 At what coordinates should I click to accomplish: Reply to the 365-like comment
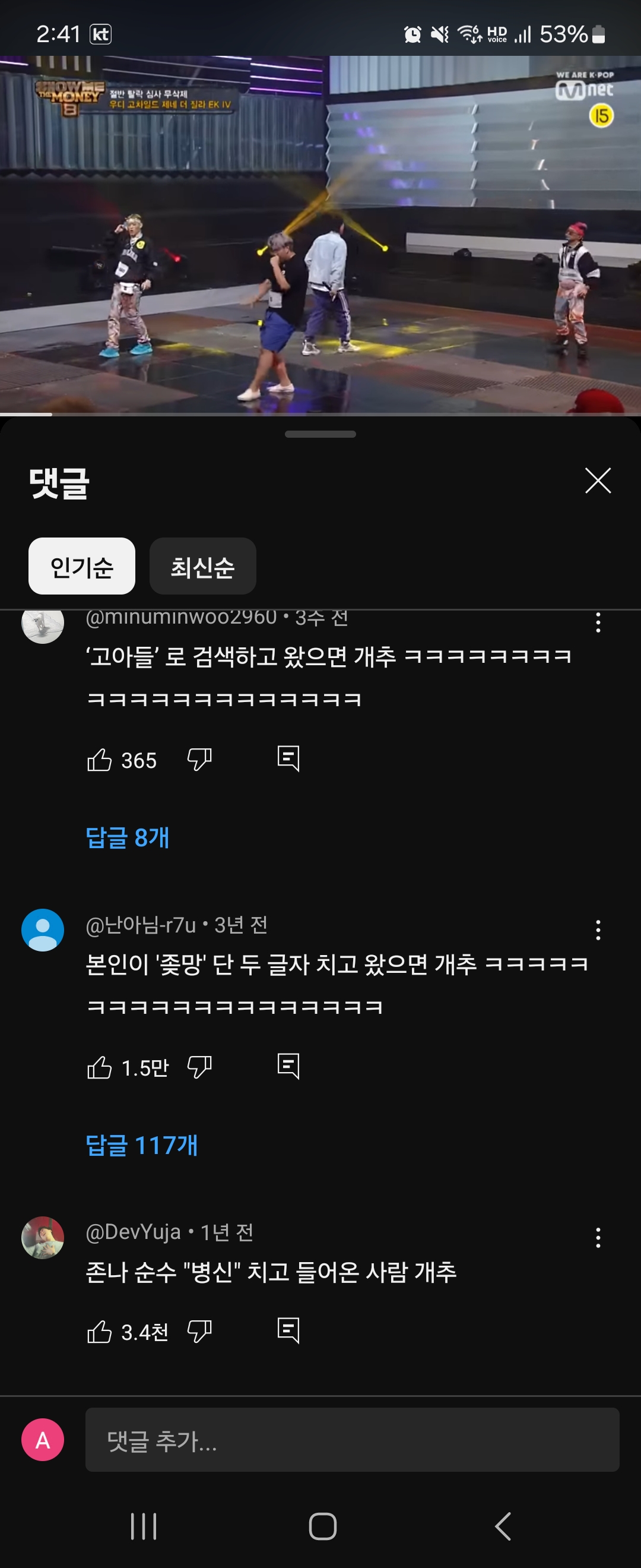288,758
